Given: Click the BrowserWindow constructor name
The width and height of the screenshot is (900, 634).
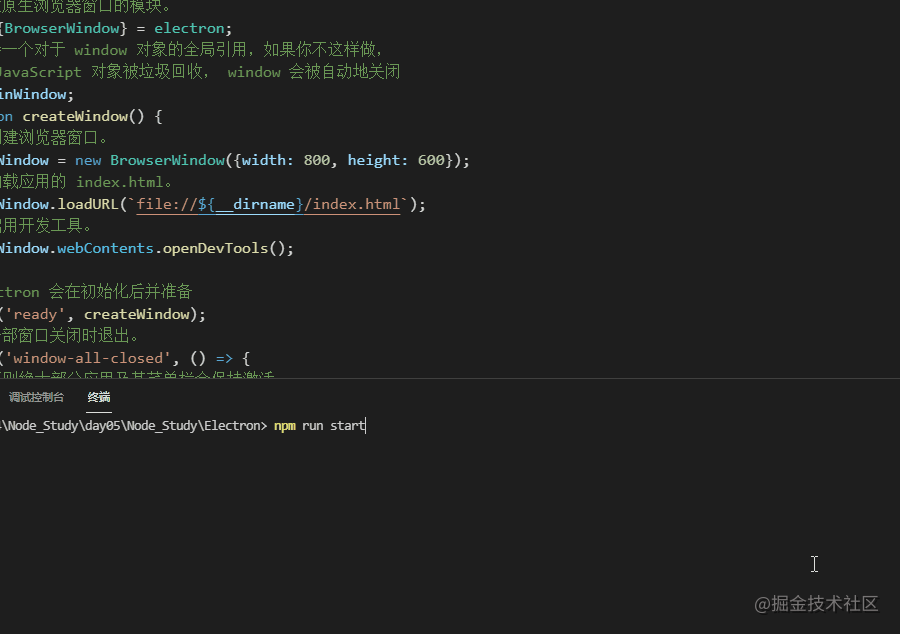Looking at the screenshot, I should pyautogui.click(x=166, y=159).
